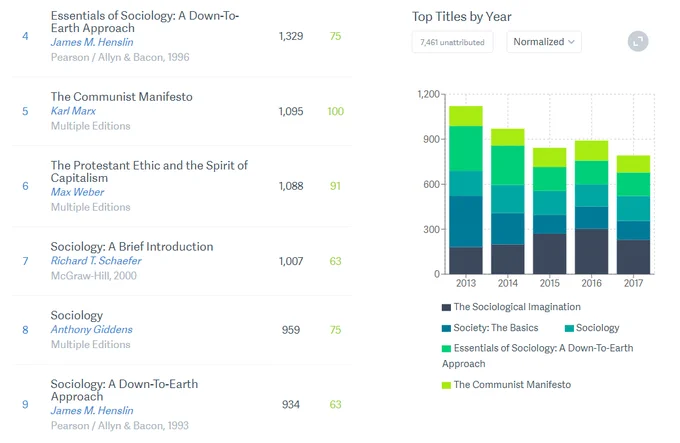Click the count 1,095

[291, 111]
